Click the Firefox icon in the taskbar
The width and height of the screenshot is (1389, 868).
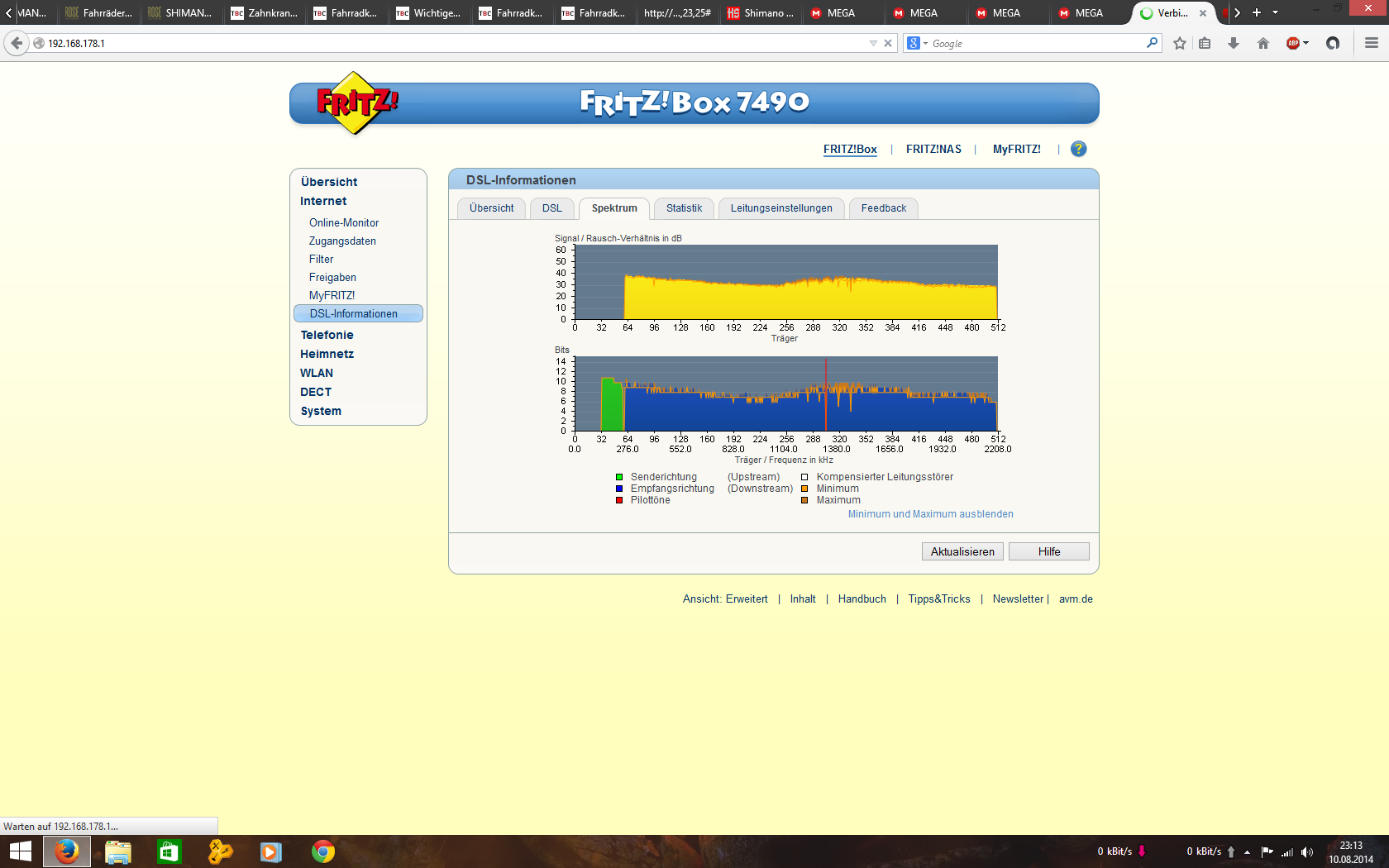point(67,851)
